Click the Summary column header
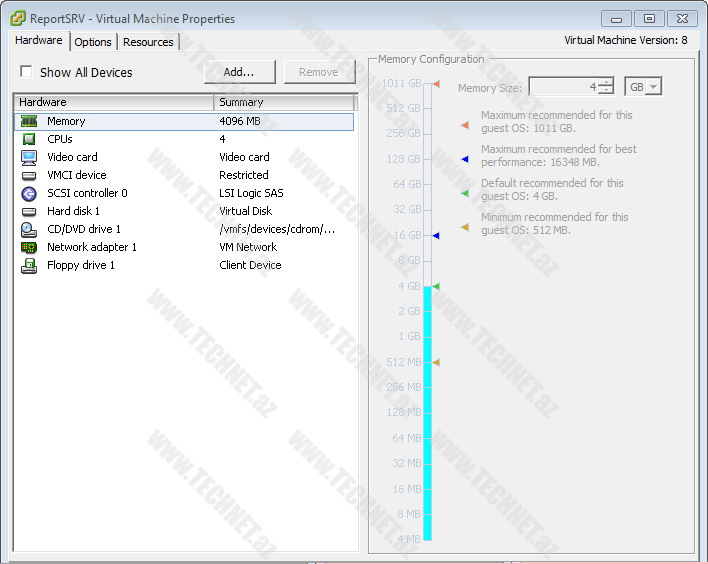 pos(284,102)
